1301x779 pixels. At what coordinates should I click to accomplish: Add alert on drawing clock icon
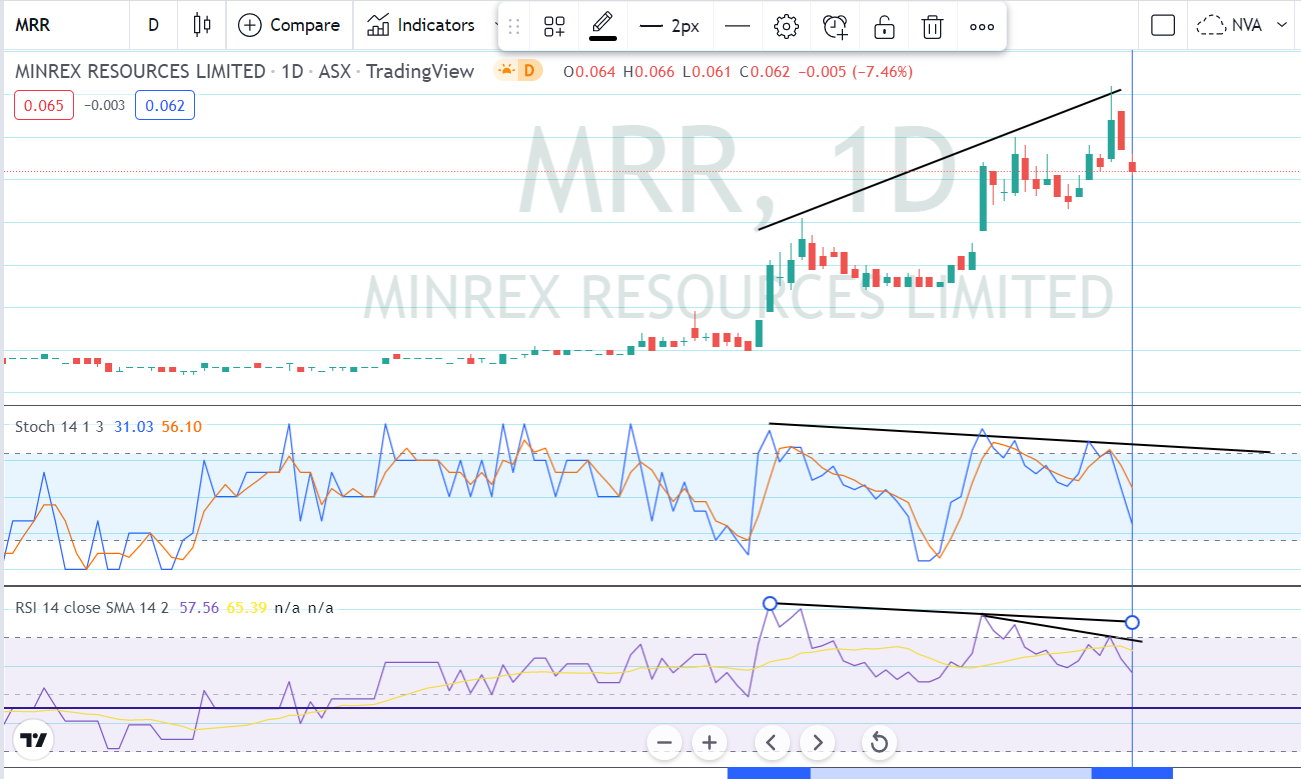(835, 27)
